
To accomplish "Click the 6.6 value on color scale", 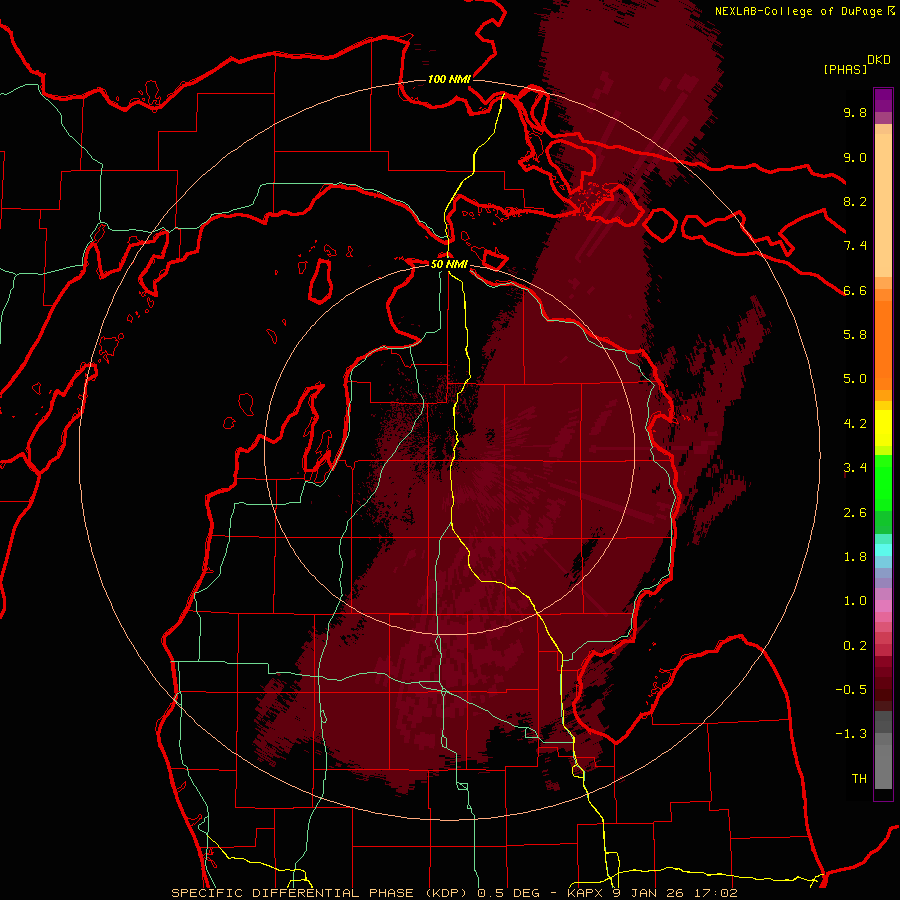I will coord(855,290).
